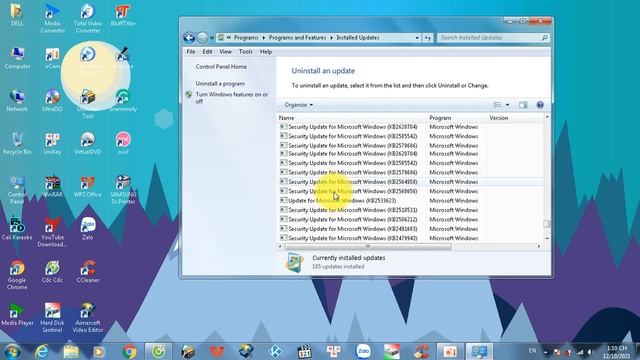
Task: Open Turn Windows features on or off
Action: [x=232, y=98]
